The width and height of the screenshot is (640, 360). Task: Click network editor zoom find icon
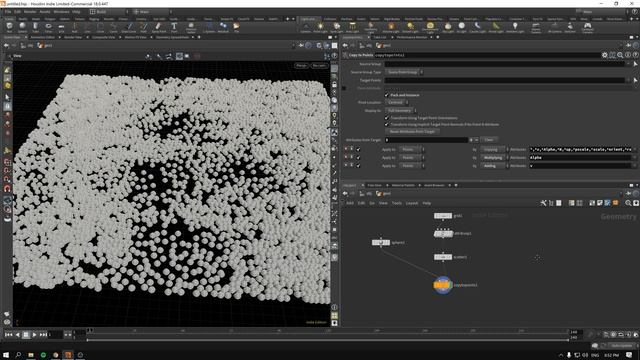click(628, 203)
